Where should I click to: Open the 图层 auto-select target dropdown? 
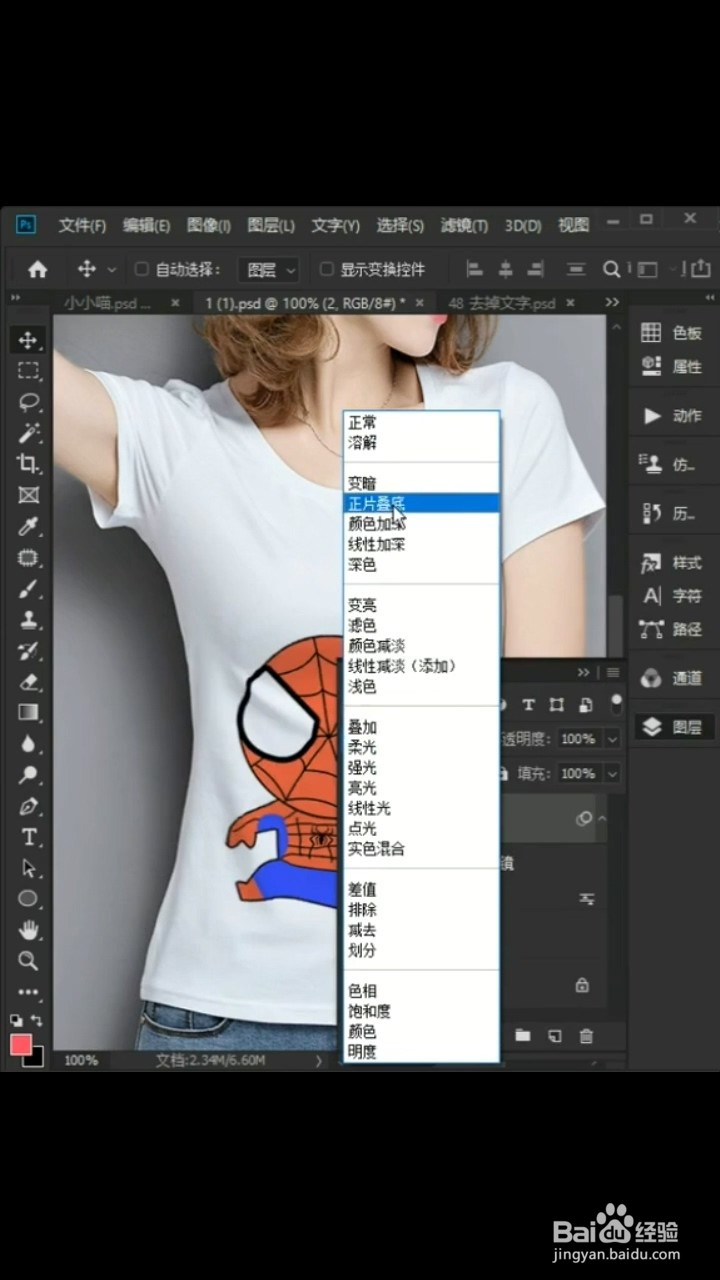click(x=269, y=269)
